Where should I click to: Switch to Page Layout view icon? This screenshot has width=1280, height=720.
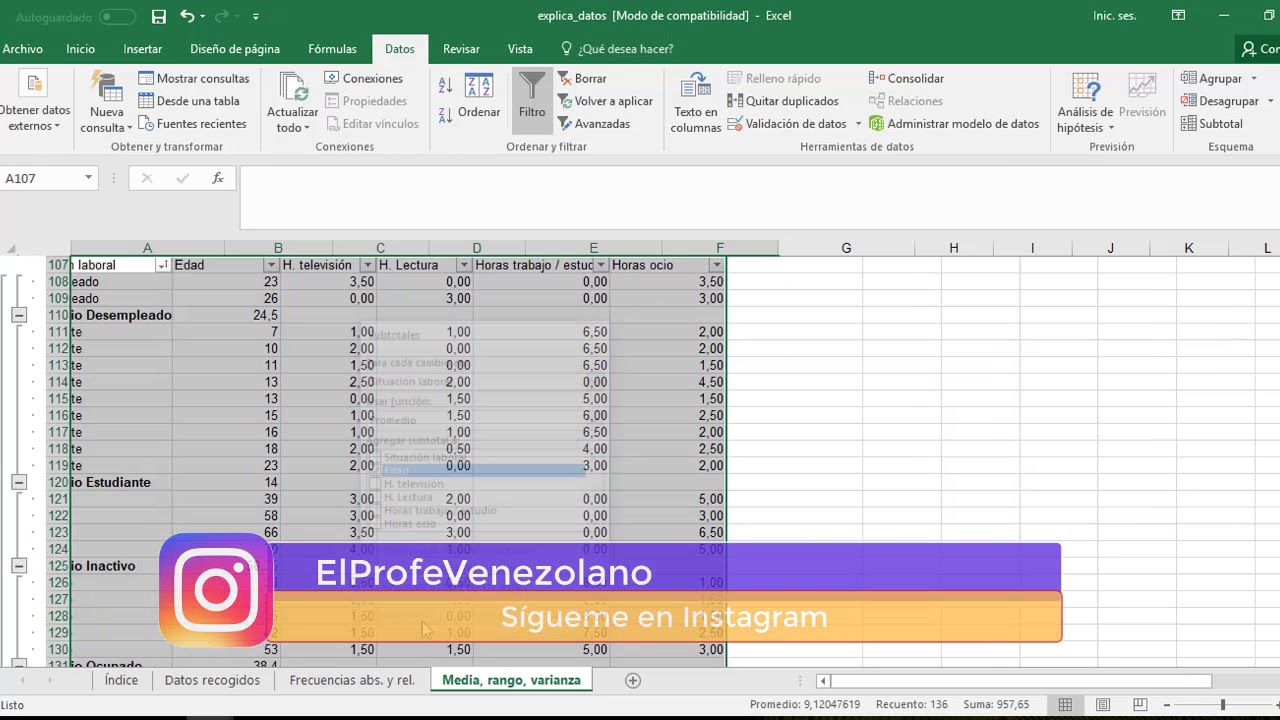coord(1103,705)
